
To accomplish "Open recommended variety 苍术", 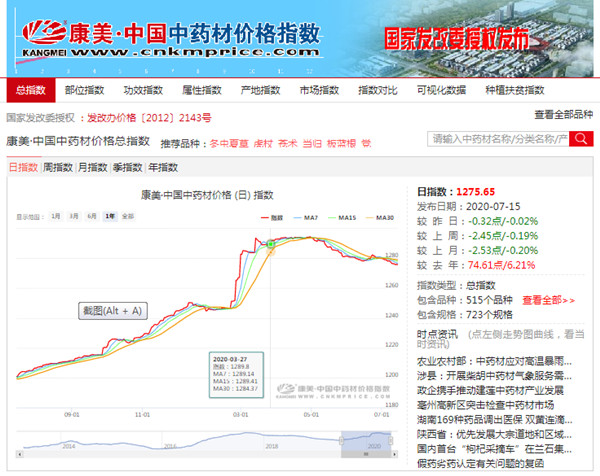I will (x=287, y=143).
